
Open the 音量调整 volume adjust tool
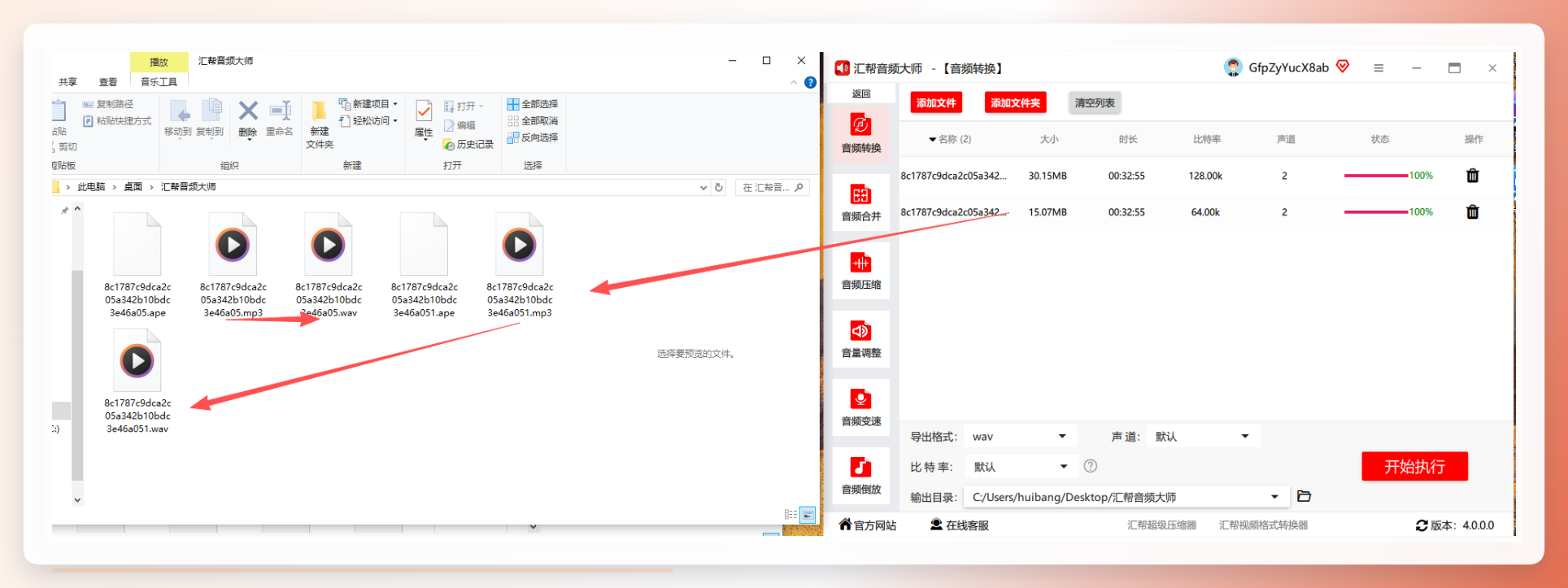coord(860,338)
